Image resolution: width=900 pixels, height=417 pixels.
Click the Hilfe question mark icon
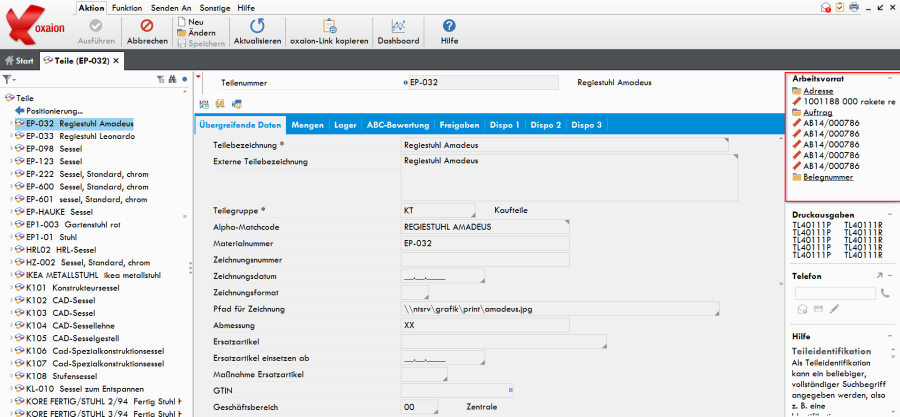pyautogui.click(x=449, y=25)
